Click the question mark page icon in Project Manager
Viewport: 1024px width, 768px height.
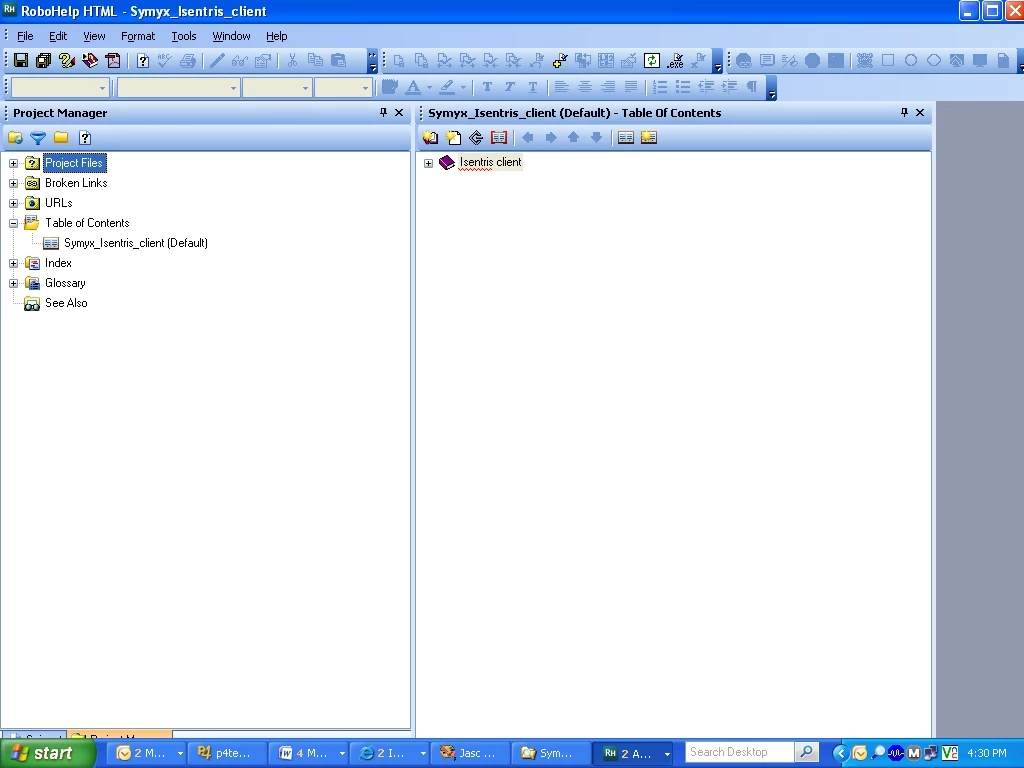click(x=85, y=138)
